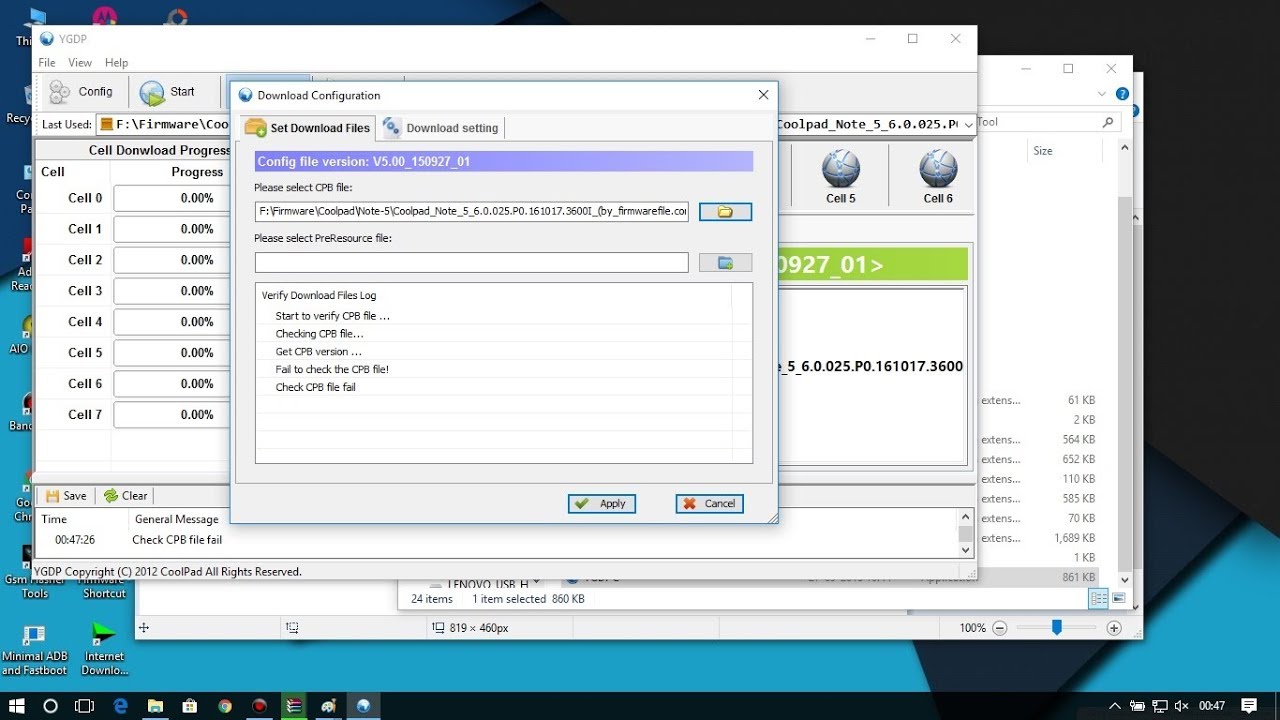Click the Size column header in Explorer
1280x720 pixels.
1043,151
